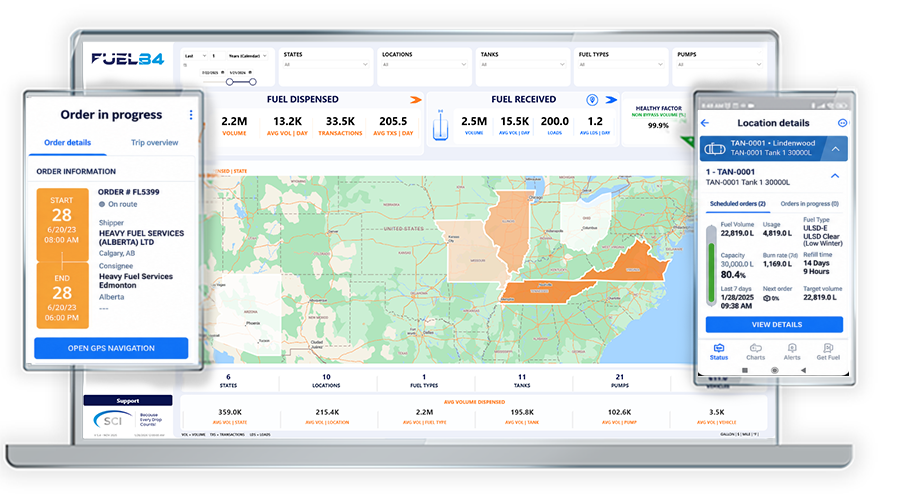Open Alerts in the phone bottom navigation
This screenshot has width=900, height=504.
[x=792, y=352]
